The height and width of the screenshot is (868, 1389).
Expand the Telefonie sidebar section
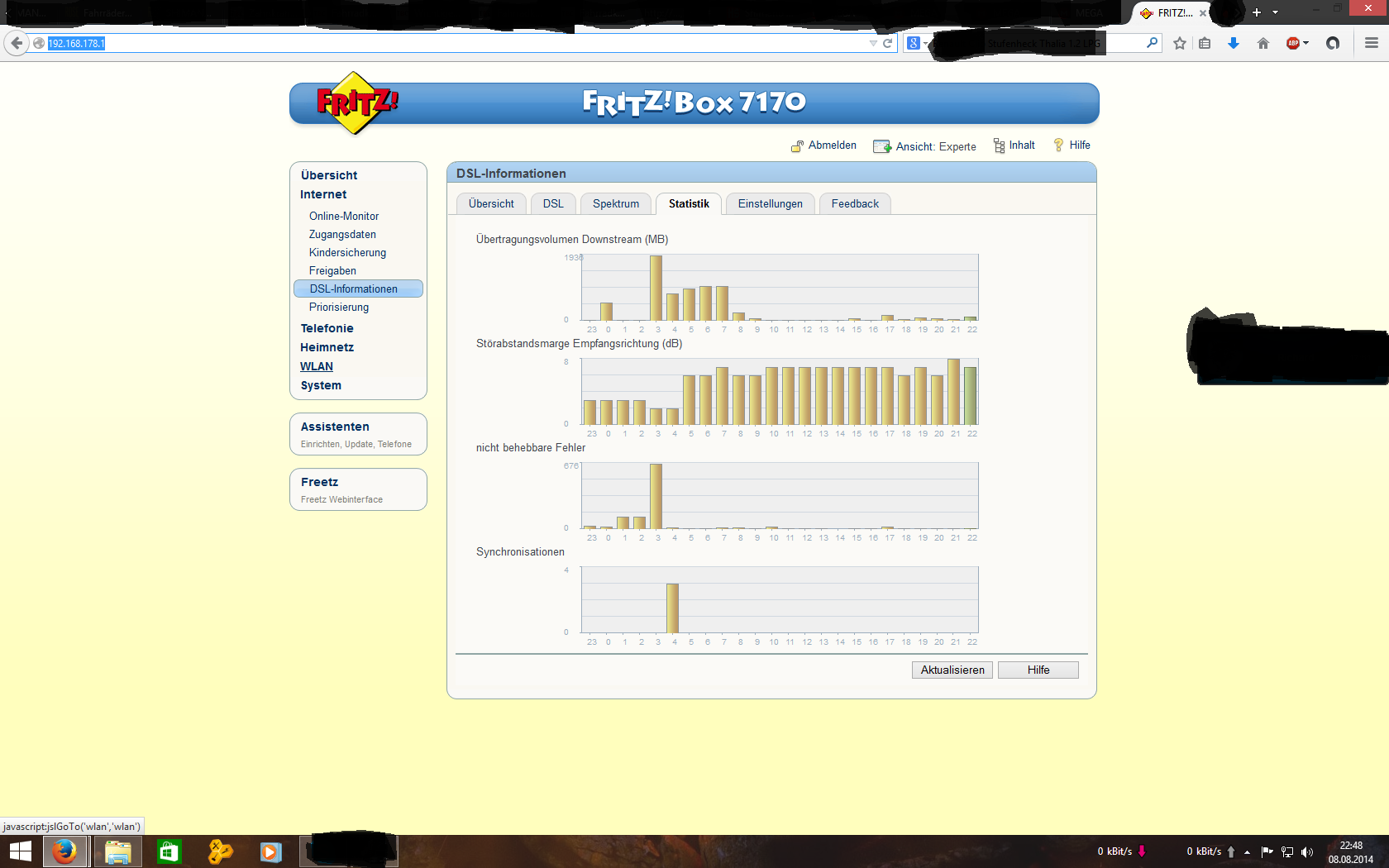tap(327, 328)
